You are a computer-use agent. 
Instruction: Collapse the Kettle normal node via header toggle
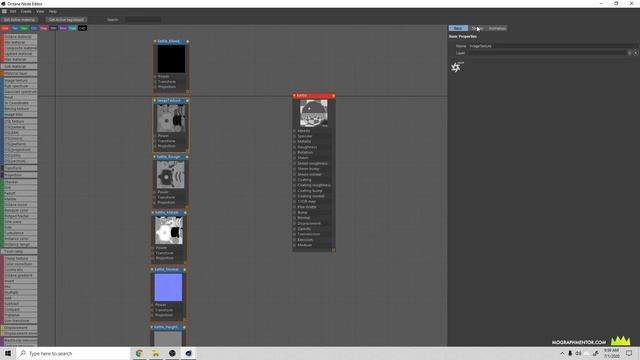(152, 270)
